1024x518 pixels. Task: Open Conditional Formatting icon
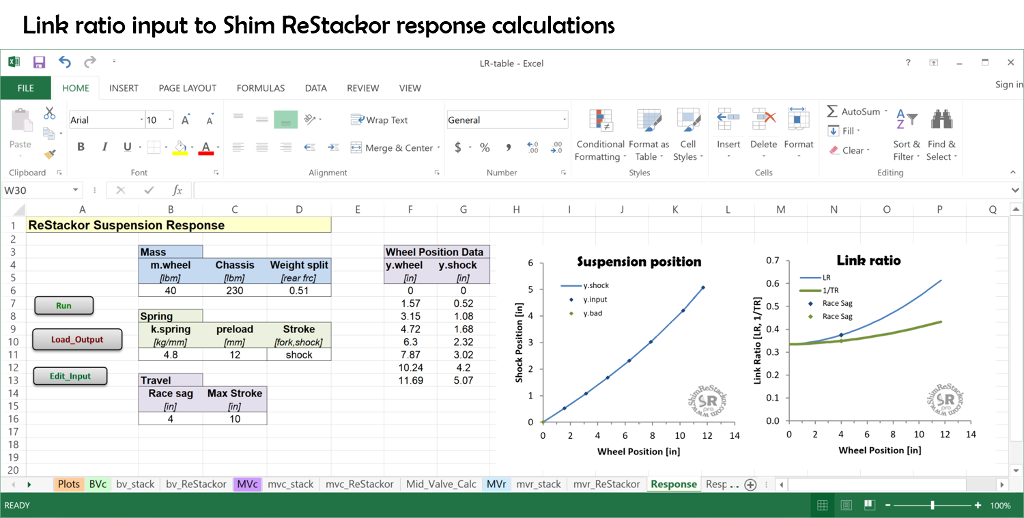coord(600,120)
